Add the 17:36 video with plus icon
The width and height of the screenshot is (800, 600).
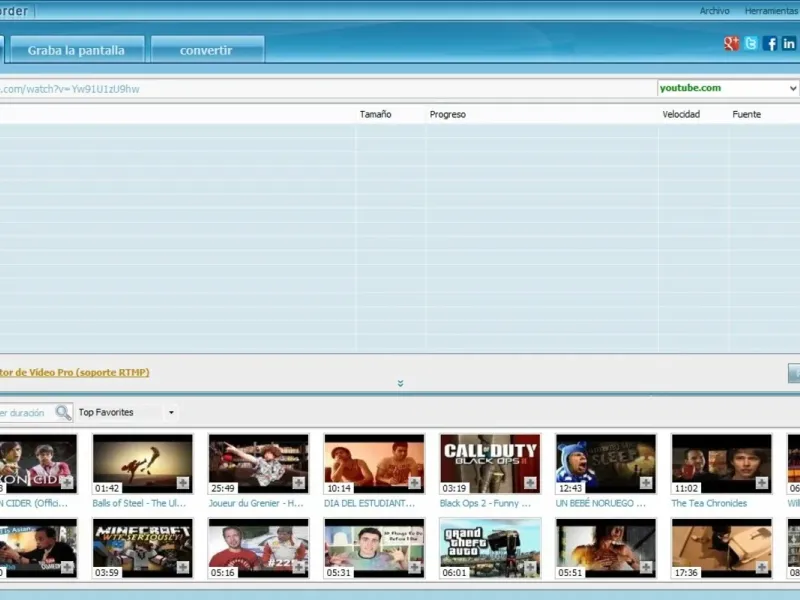click(762, 567)
